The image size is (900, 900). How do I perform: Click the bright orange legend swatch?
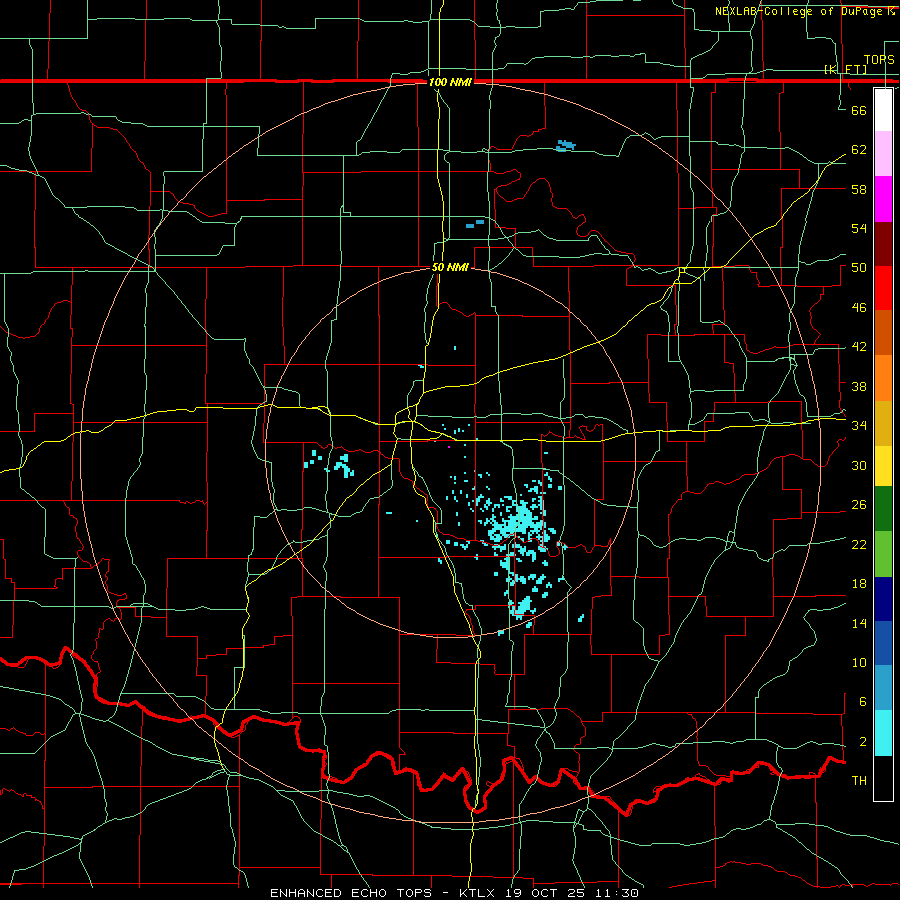[883, 378]
